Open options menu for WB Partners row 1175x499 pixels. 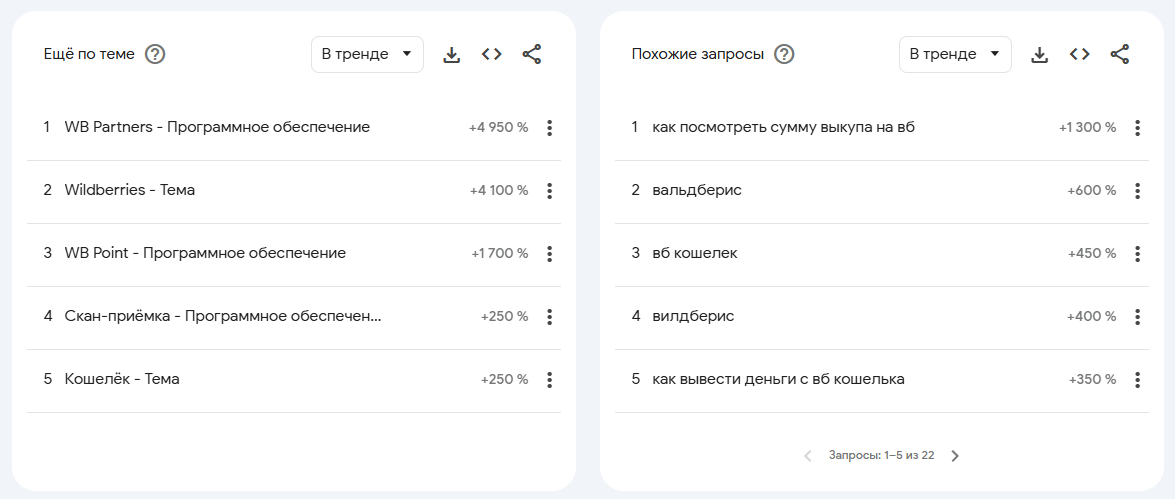(x=549, y=128)
